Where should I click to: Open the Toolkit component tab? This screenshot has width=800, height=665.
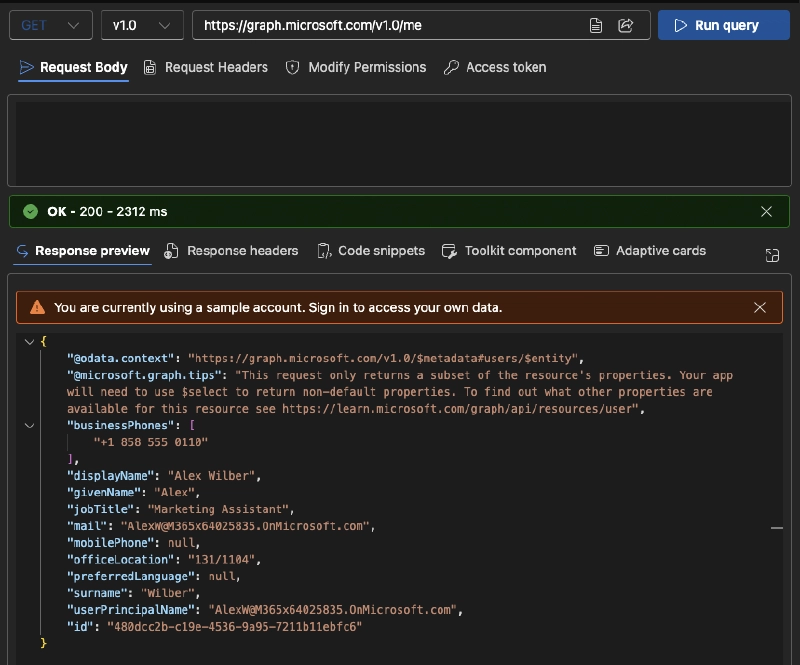coord(509,251)
